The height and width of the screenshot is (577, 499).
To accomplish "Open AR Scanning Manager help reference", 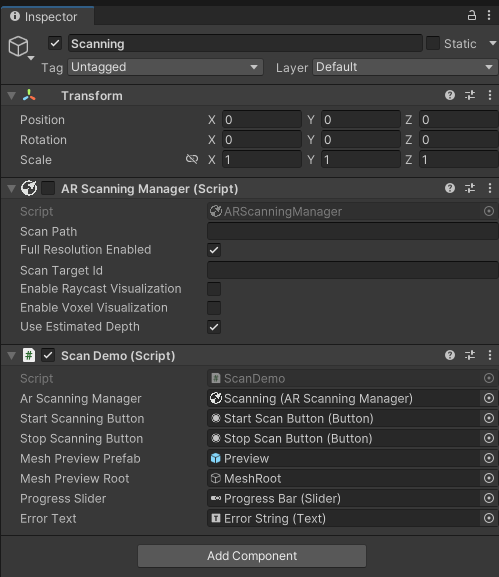I will pos(450,188).
